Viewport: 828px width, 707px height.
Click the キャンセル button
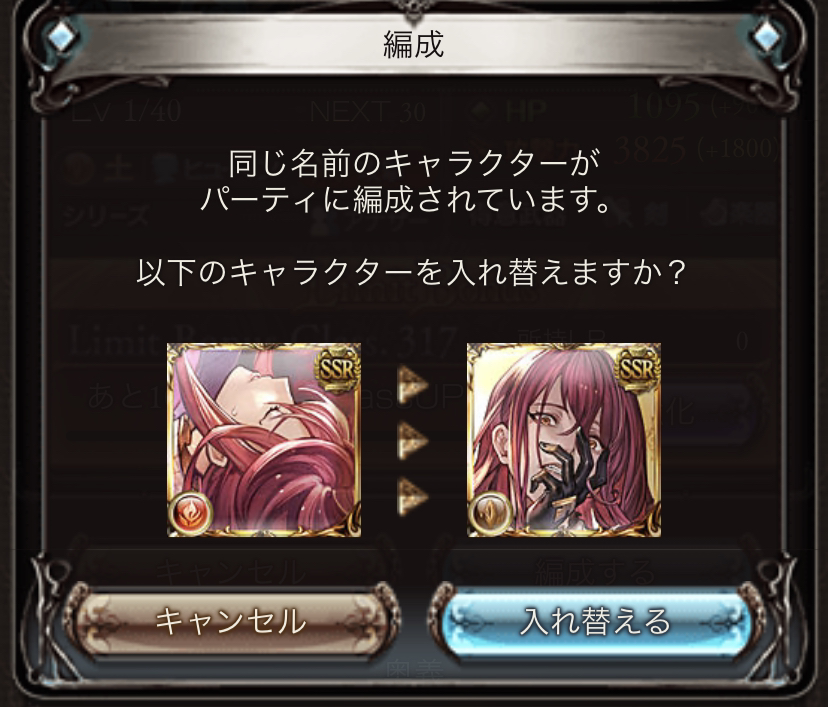click(231, 621)
